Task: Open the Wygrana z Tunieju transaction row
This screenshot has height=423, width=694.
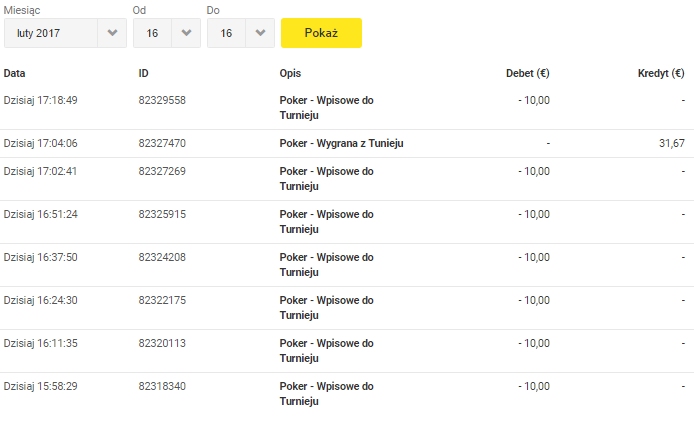Action: tap(347, 143)
